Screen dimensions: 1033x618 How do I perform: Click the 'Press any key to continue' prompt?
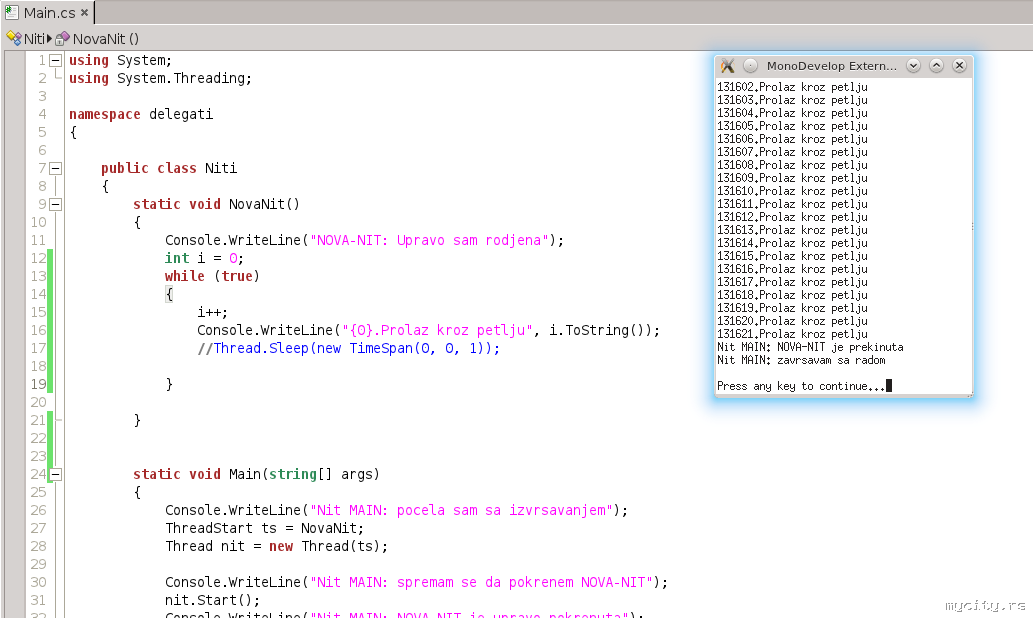(800, 386)
